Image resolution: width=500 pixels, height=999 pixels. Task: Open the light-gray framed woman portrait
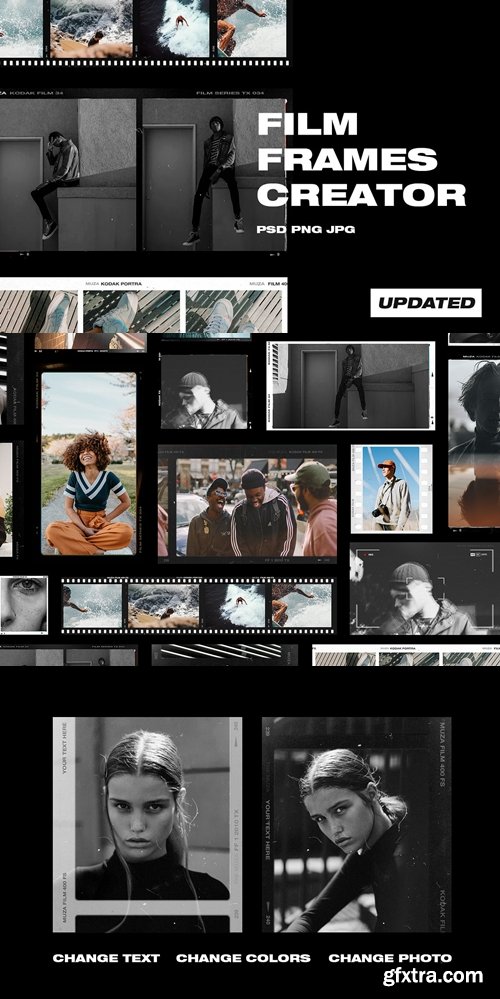click(147, 824)
